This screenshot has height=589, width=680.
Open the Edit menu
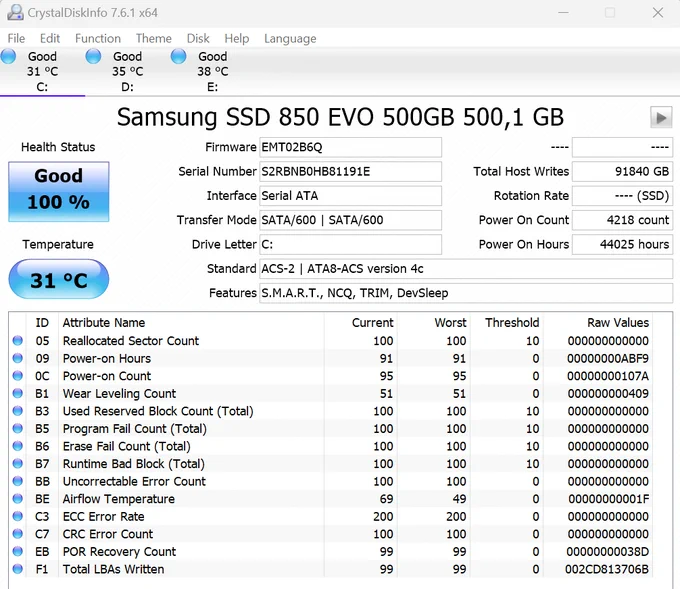click(x=50, y=39)
